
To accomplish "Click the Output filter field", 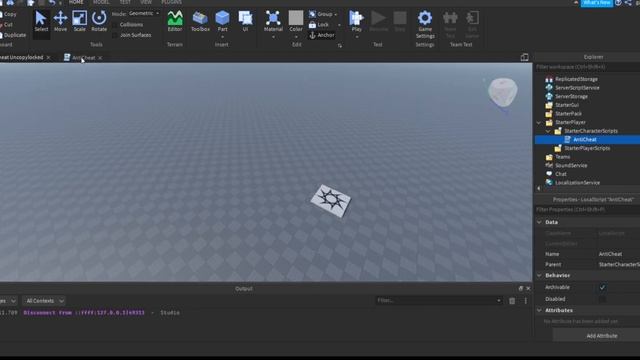I will pos(439,301).
